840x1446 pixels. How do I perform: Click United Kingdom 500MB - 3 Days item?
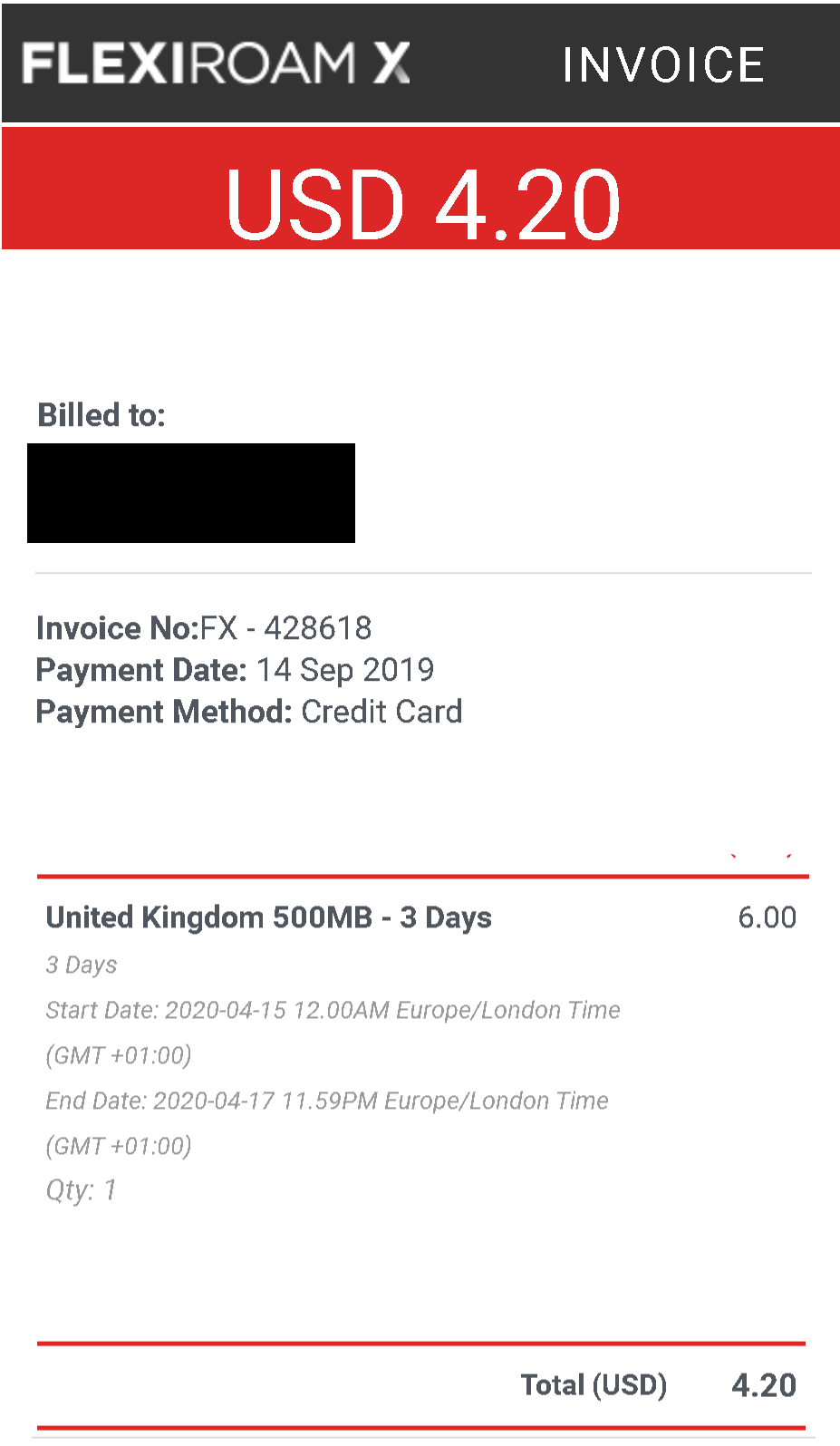pos(268,917)
